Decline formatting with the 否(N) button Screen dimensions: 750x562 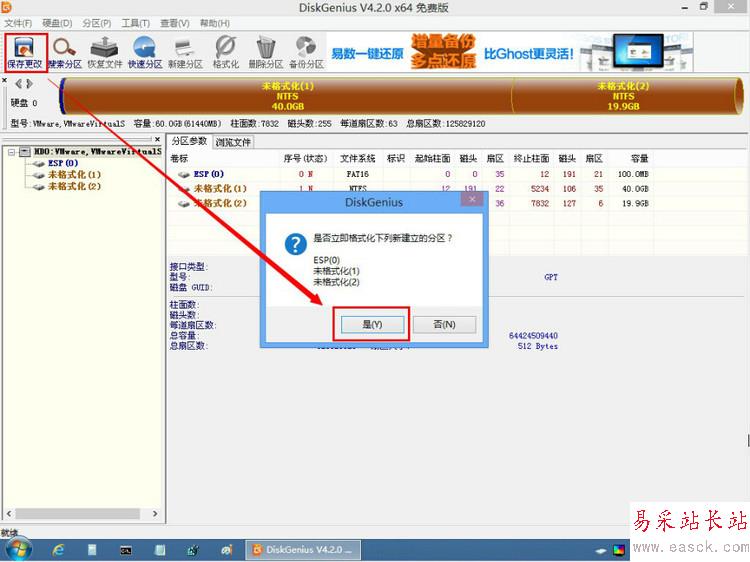pyautogui.click(x=444, y=324)
